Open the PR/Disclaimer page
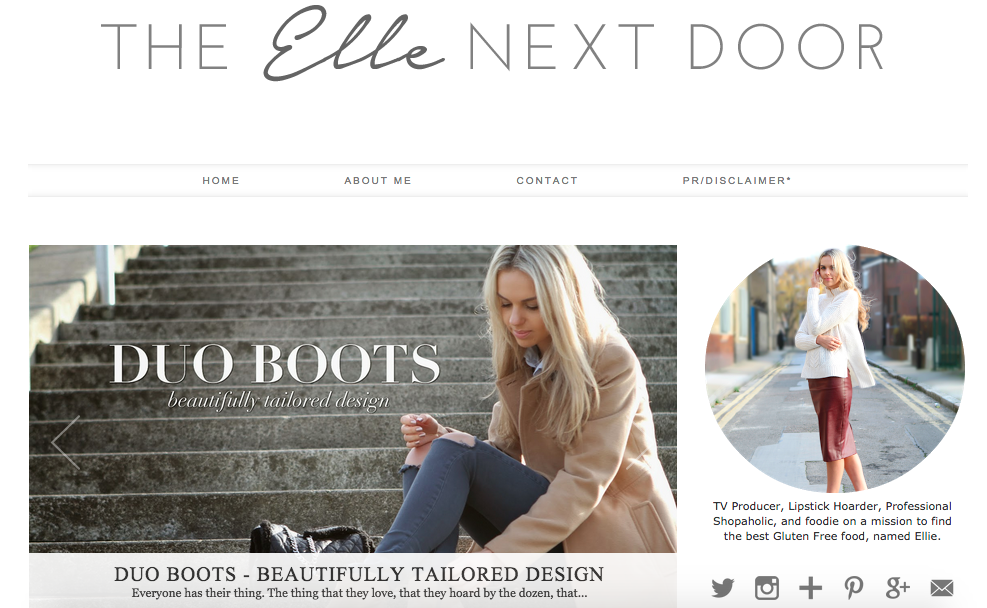This screenshot has width=987, height=608. 736,181
